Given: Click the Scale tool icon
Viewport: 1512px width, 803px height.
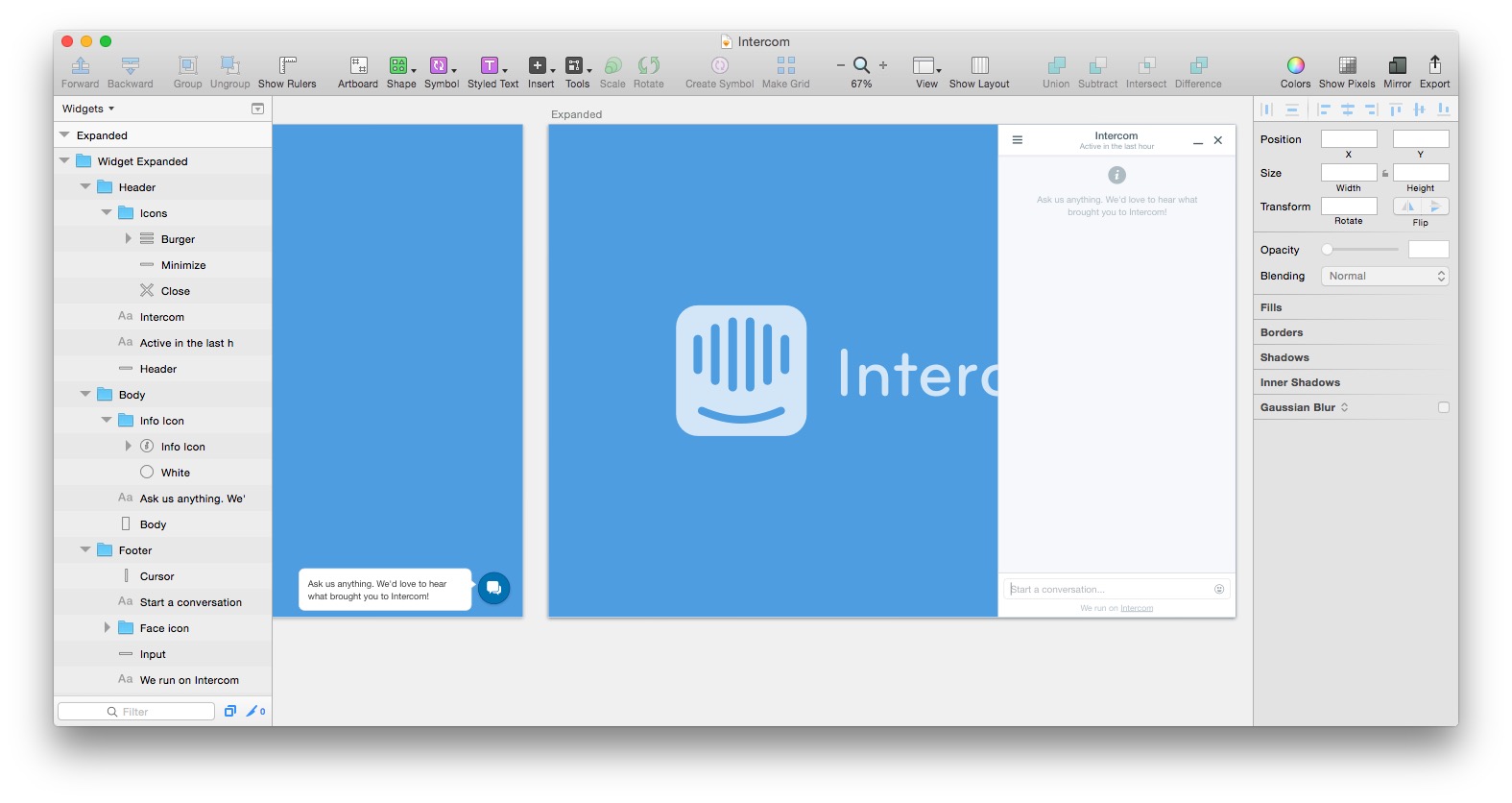Looking at the screenshot, I should pyautogui.click(x=612, y=65).
